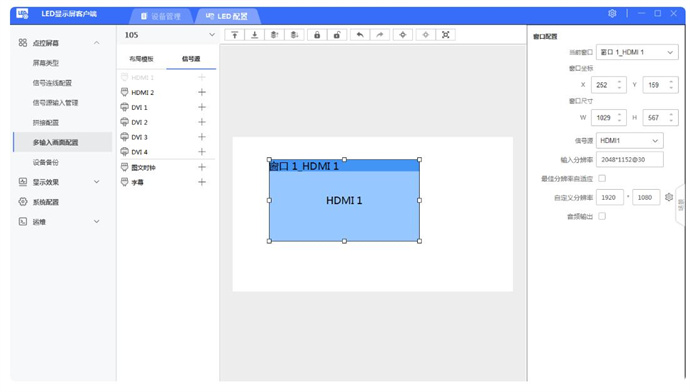
Task: Click the 字幕 source label
Action: pyautogui.click(x=138, y=182)
